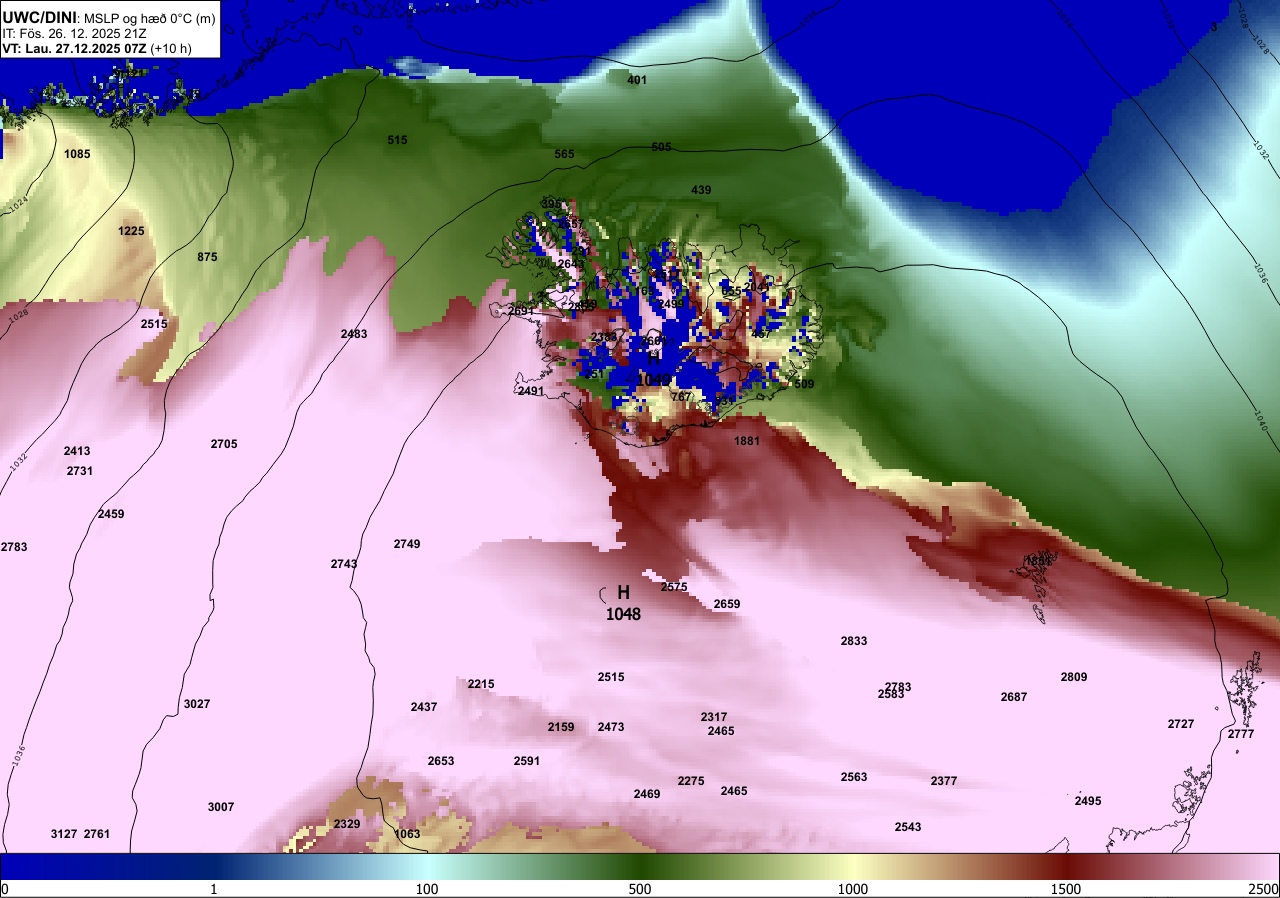
Task: Click the height value '505'
Action: tap(661, 147)
